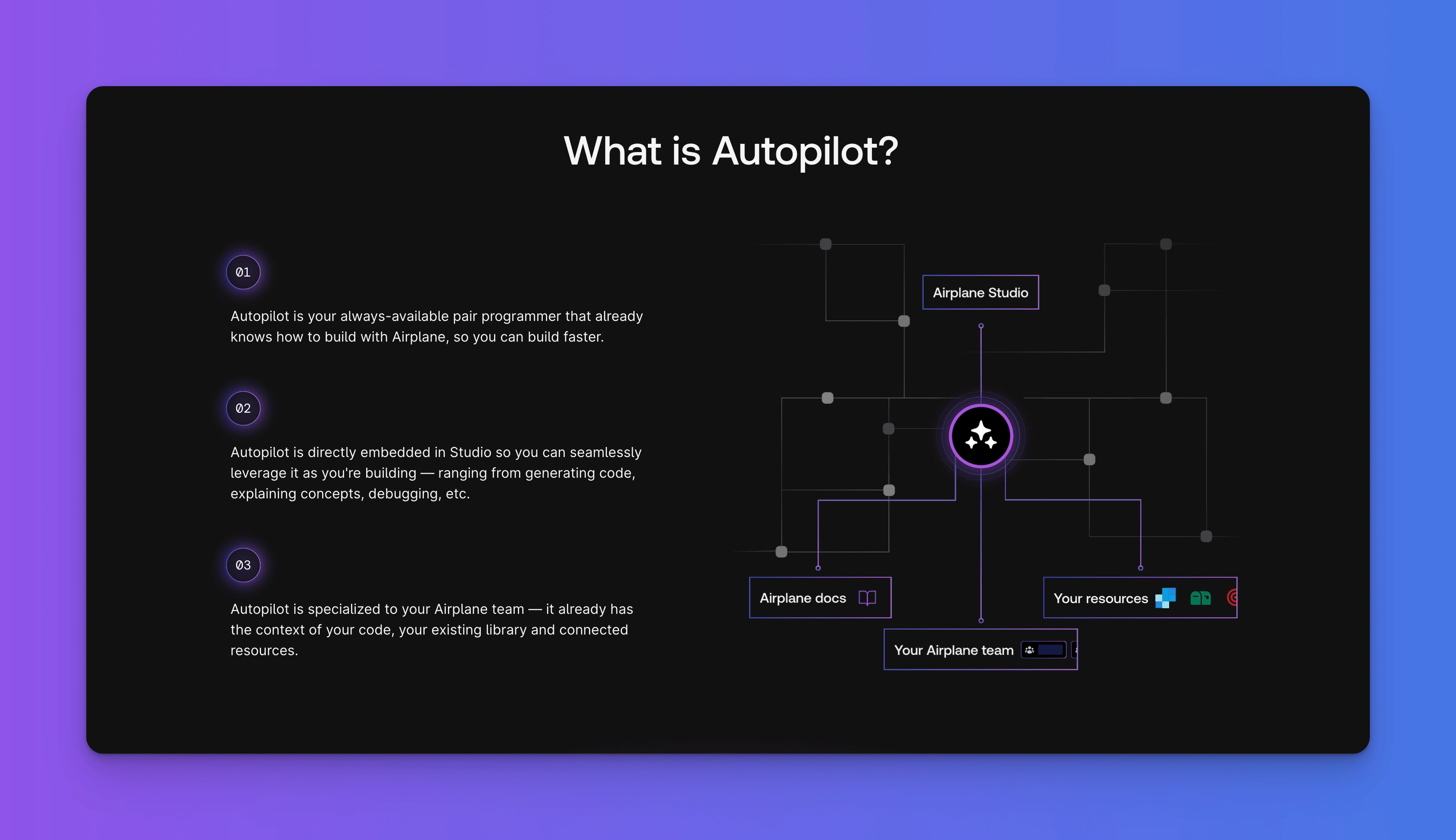
Task: Click the Your resources panel label
Action: tap(1100, 597)
